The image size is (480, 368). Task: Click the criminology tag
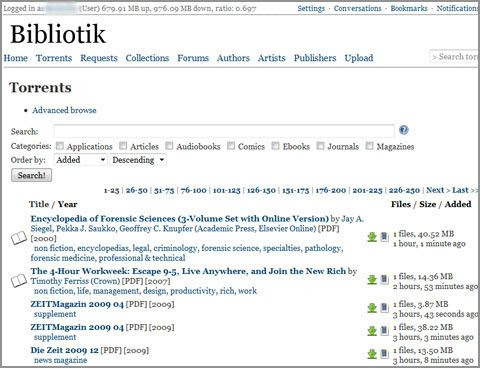pos(175,248)
